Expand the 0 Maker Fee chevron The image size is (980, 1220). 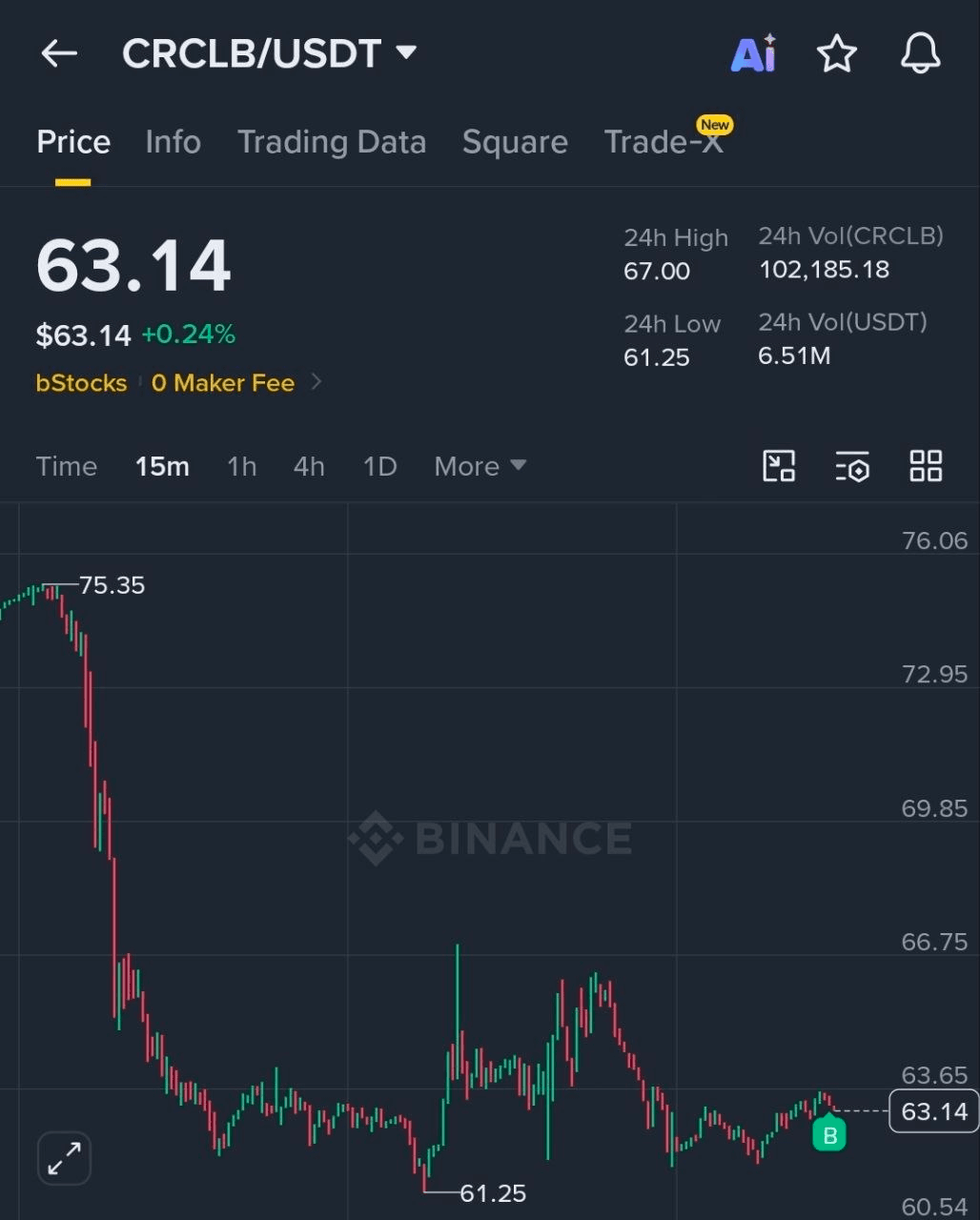click(x=316, y=382)
